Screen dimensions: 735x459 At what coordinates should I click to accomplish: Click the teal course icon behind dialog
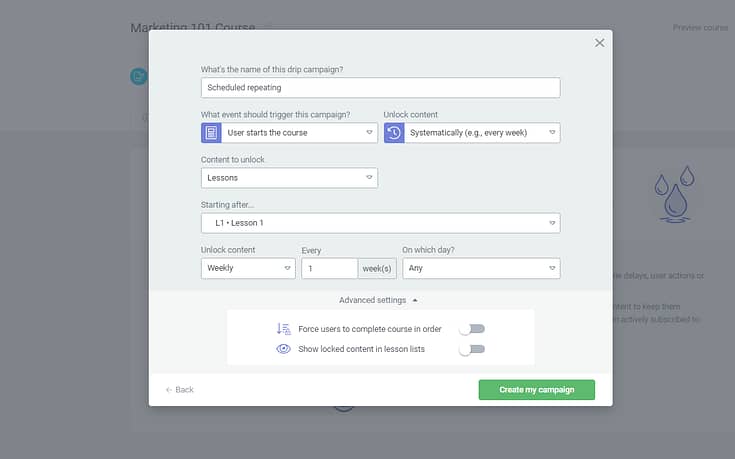[139, 76]
